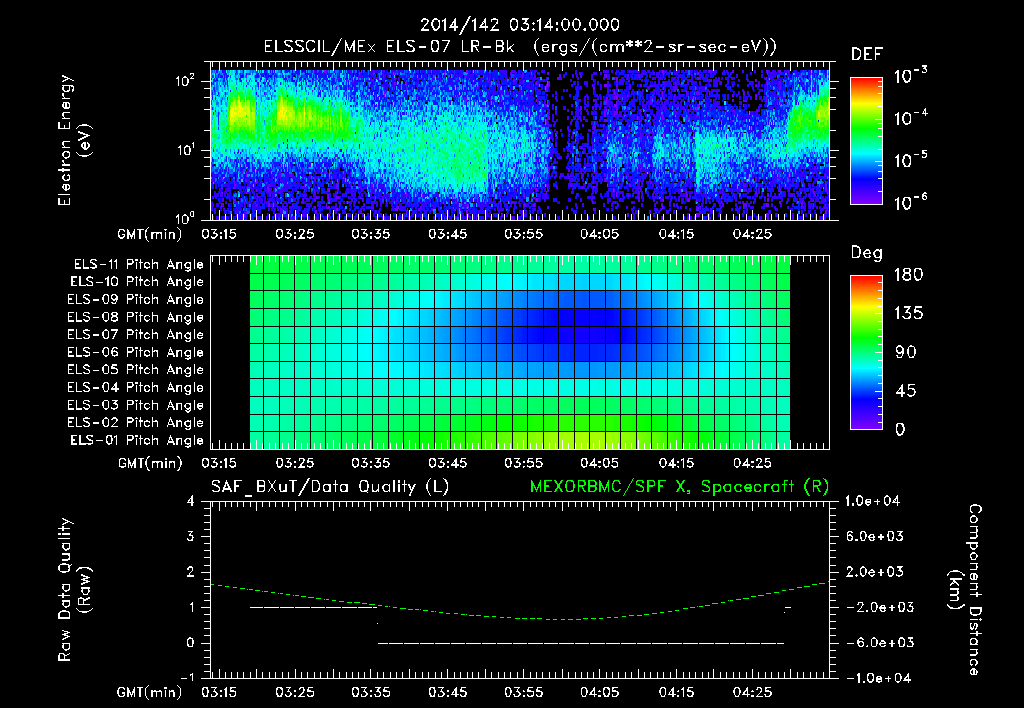The width and height of the screenshot is (1024, 708).
Task: Select the ELS-06 Pitch Angle row label
Action: 135,352
